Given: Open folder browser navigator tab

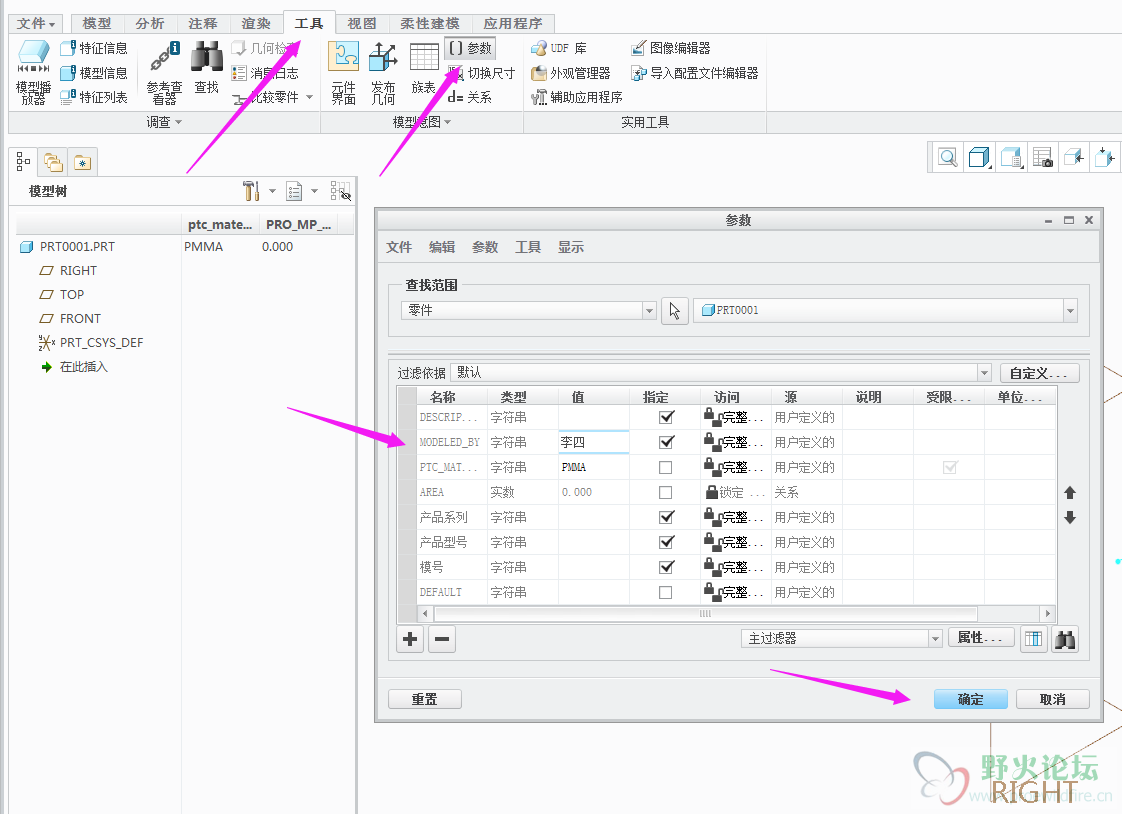Looking at the screenshot, I should [x=53, y=162].
